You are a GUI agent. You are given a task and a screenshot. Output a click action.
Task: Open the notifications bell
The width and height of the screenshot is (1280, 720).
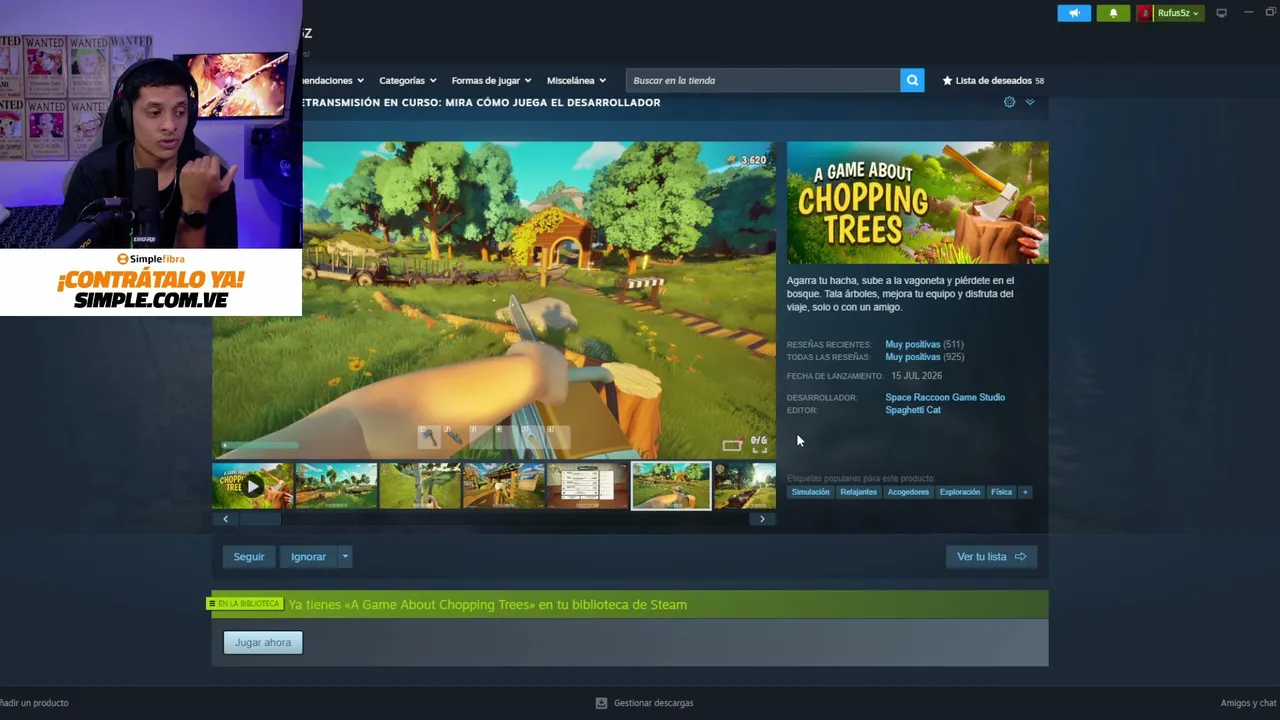coord(1113,13)
